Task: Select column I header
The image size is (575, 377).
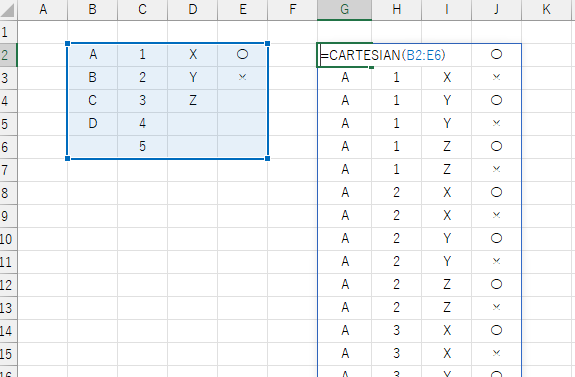Action: pos(447,10)
